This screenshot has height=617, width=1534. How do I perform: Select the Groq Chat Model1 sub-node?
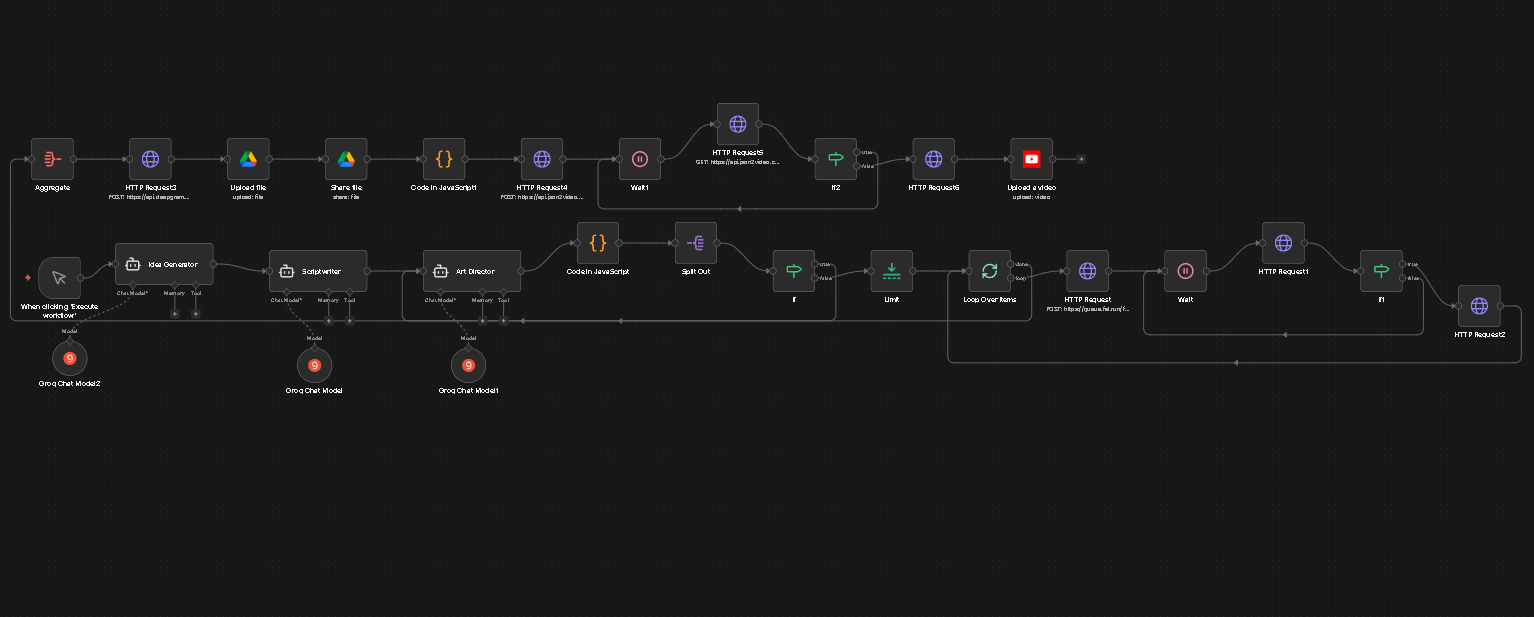[468, 365]
